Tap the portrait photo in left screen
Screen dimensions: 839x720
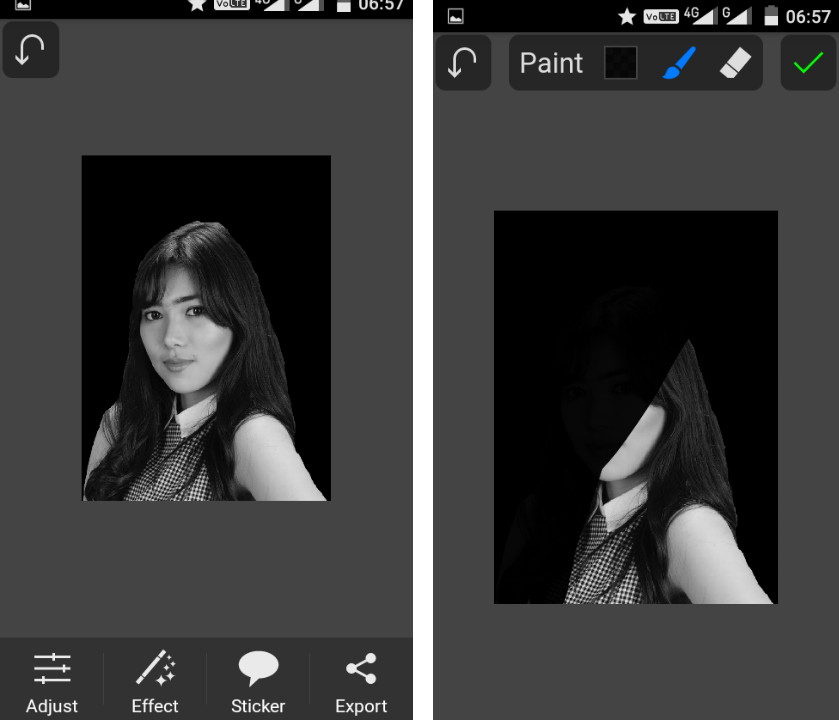tap(206, 328)
